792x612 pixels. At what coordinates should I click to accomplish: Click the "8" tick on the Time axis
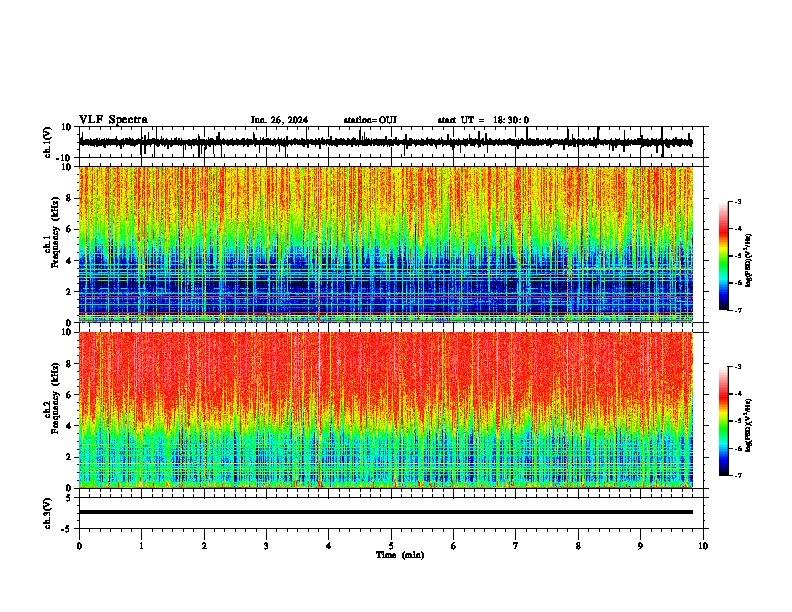click(x=578, y=546)
